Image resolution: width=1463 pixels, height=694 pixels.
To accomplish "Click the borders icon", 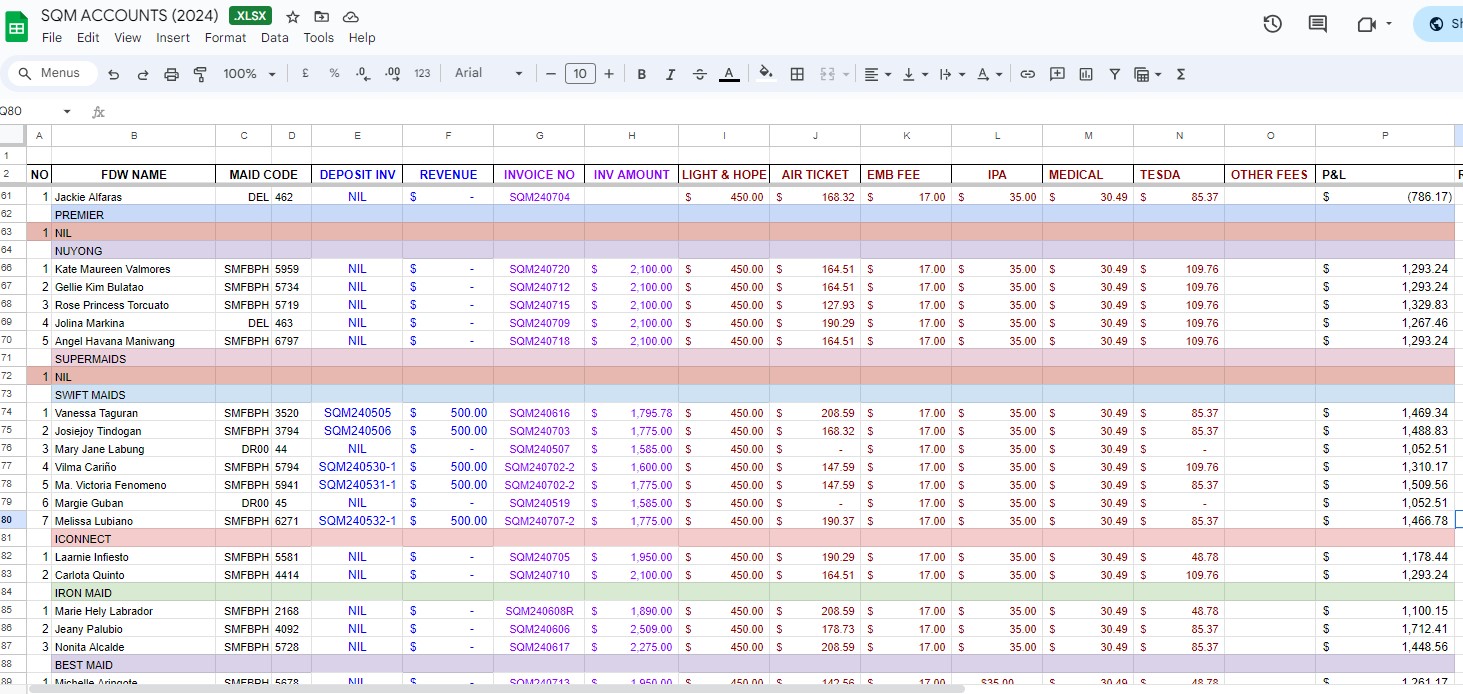I will 797,74.
